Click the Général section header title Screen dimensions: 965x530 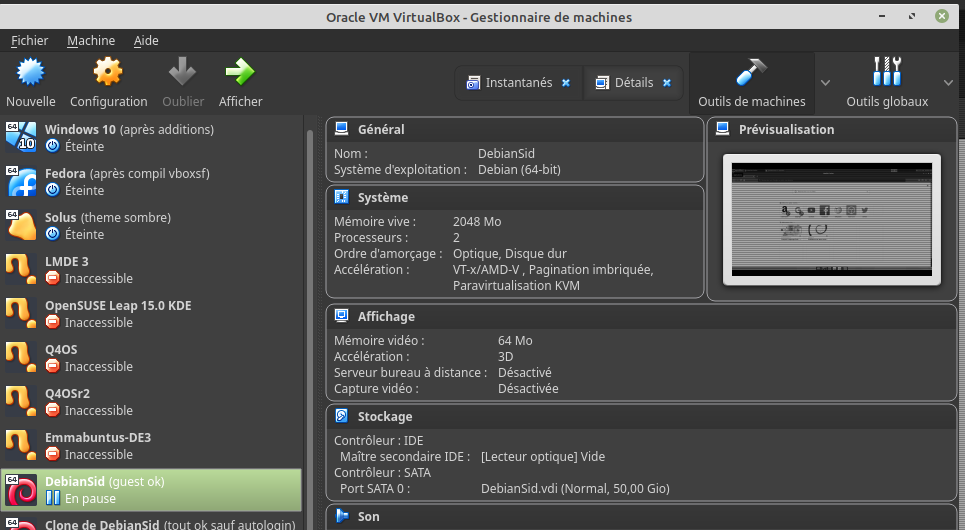point(381,129)
